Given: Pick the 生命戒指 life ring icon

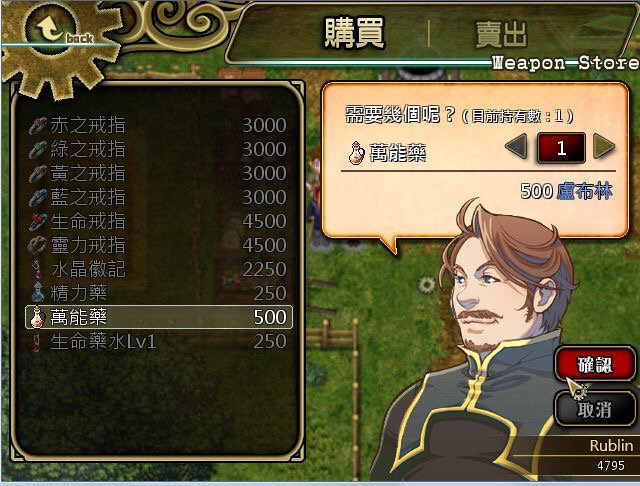Looking at the screenshot, I should [38, 222].
